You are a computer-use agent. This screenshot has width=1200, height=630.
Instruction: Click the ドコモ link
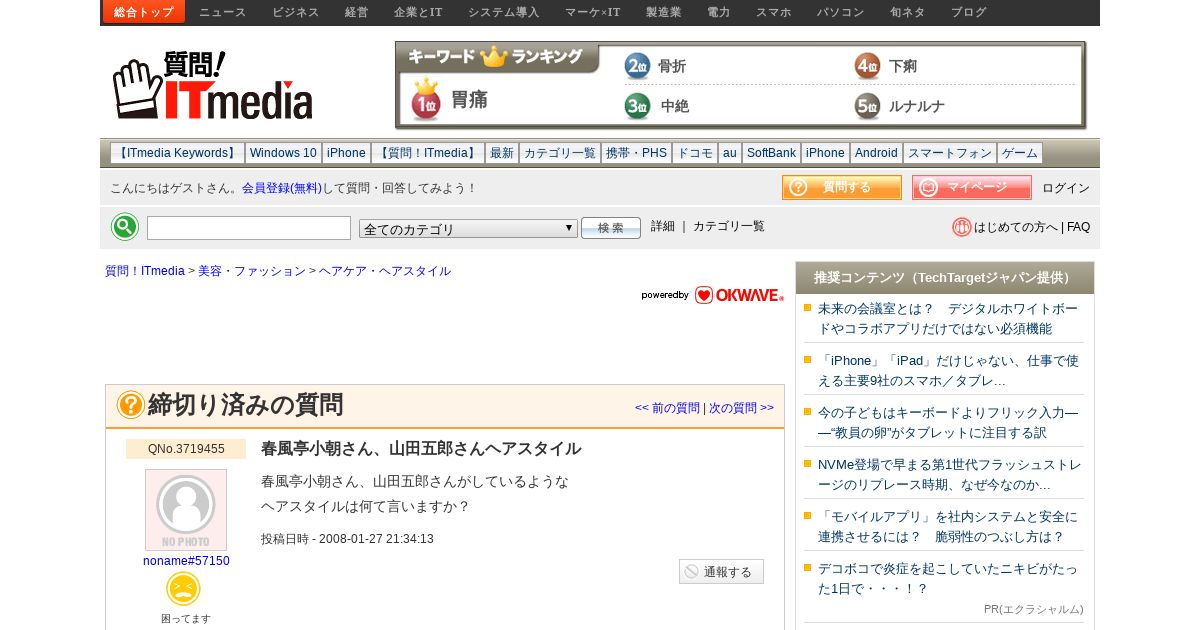tap(695, 153)
